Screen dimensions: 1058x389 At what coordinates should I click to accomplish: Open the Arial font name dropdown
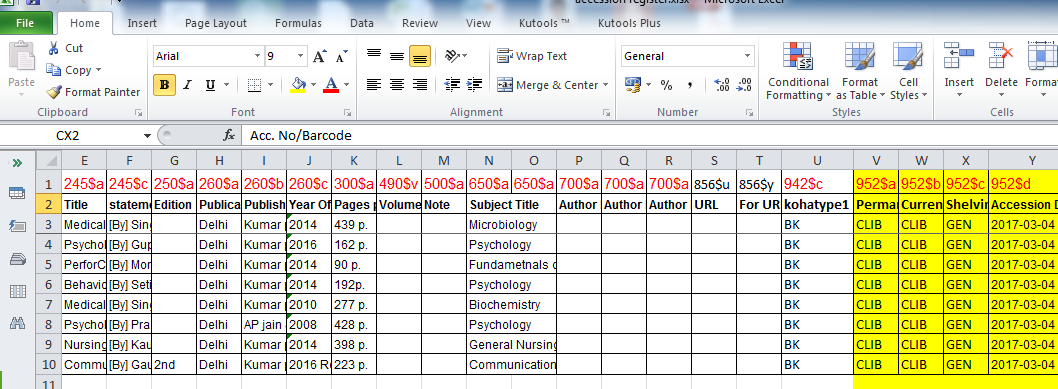(x=257, y=57)
